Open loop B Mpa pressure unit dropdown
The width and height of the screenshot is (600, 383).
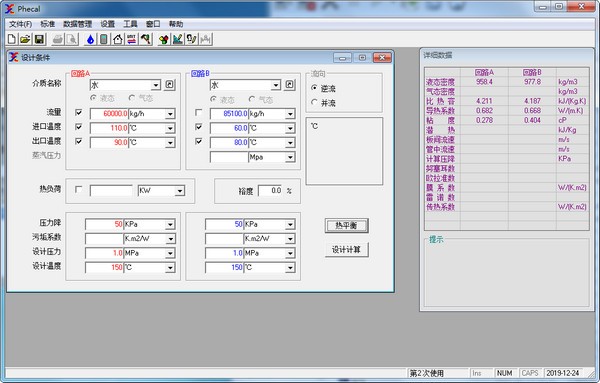[290, 157]
